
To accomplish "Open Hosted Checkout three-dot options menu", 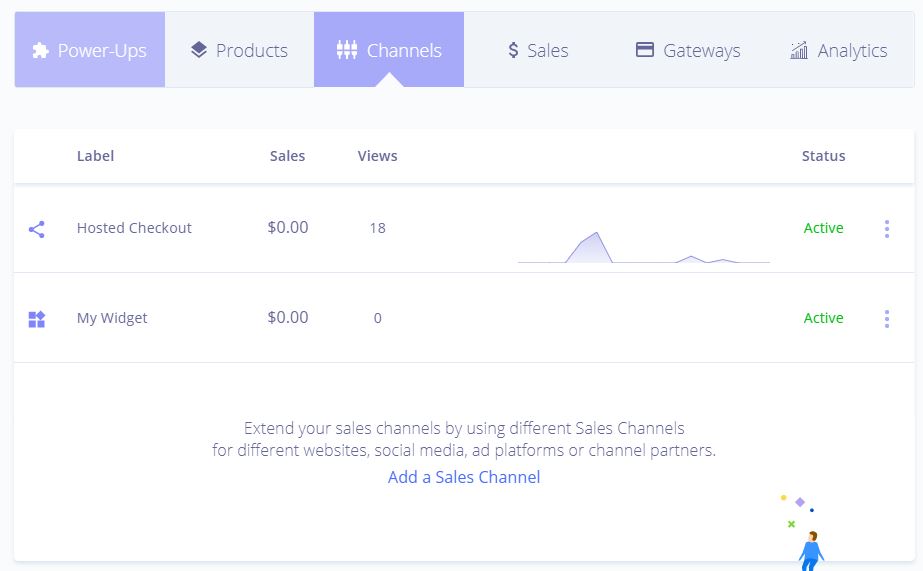I will (x=887, y=228).
